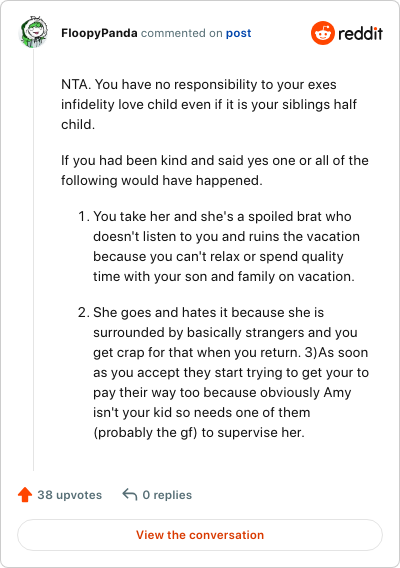Click the reply arrow icon

(x=130, y=494)
